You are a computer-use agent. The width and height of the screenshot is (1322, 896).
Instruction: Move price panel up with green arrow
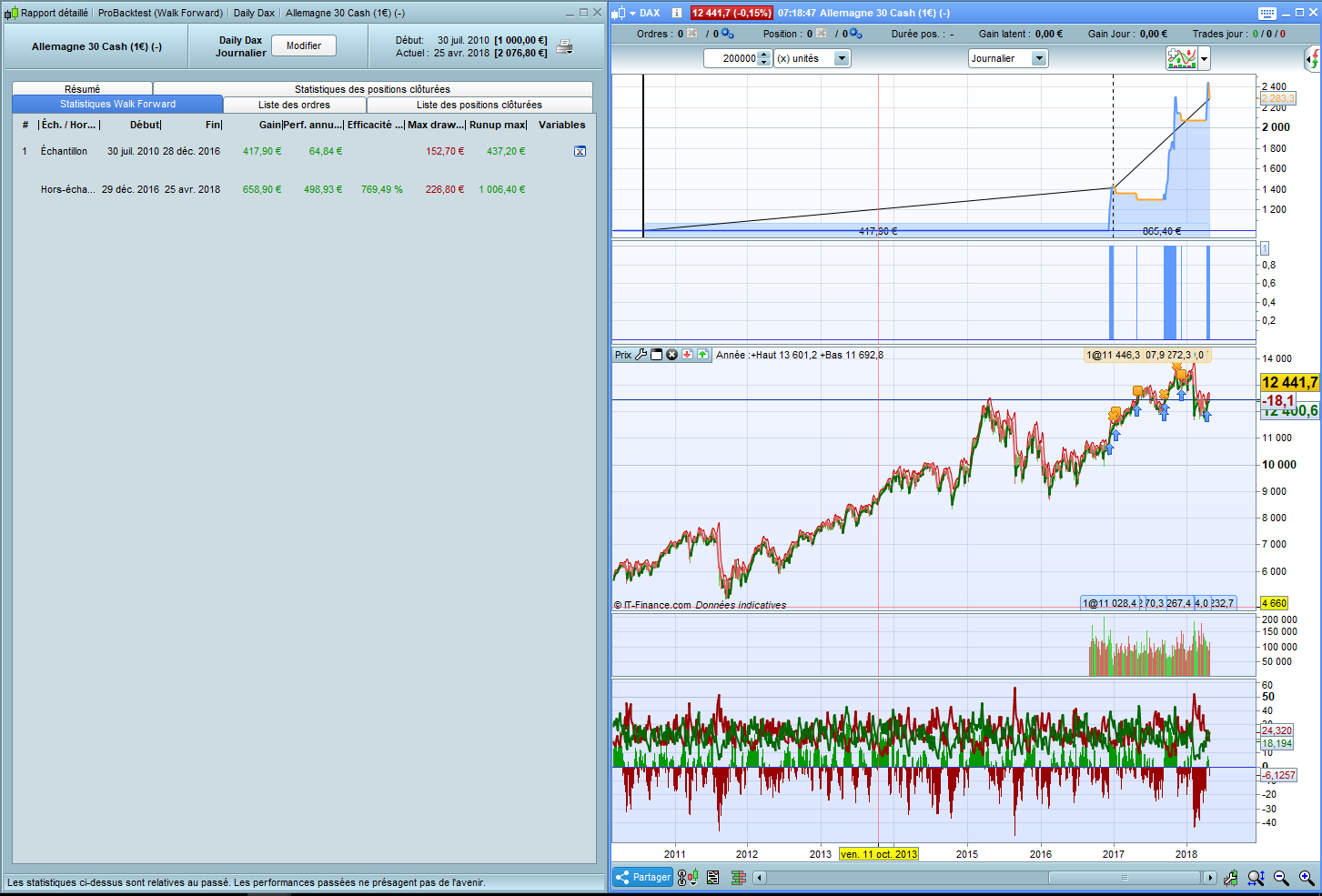(x=702, y=355)
